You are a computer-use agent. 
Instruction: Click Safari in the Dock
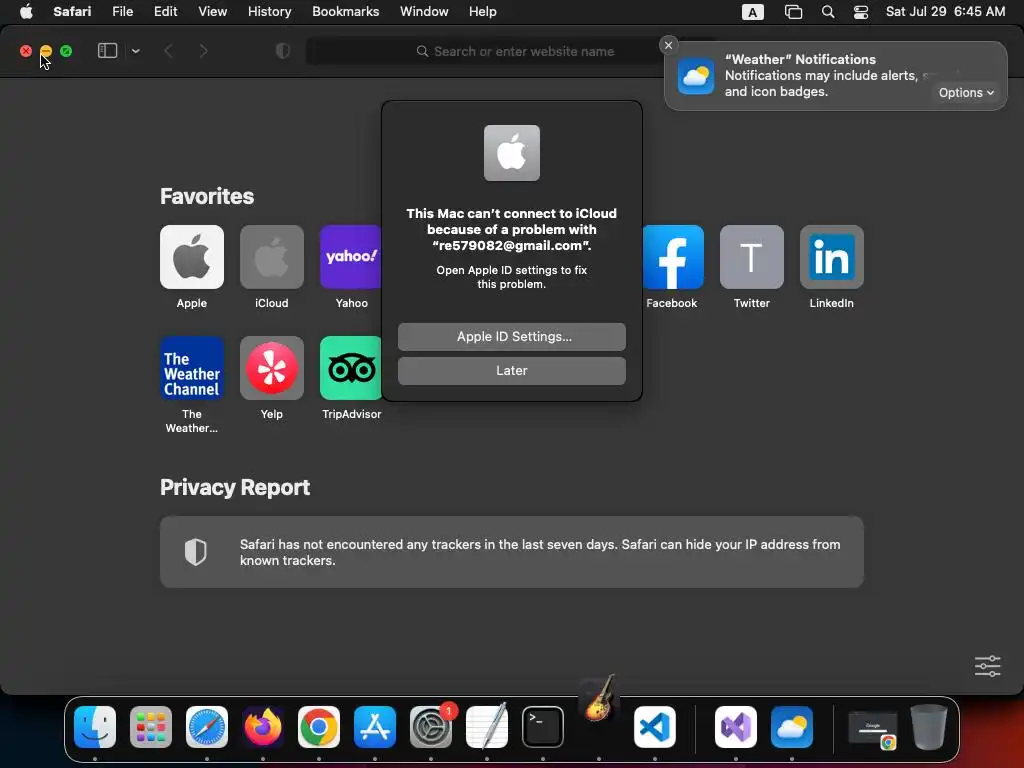[207, 727]
